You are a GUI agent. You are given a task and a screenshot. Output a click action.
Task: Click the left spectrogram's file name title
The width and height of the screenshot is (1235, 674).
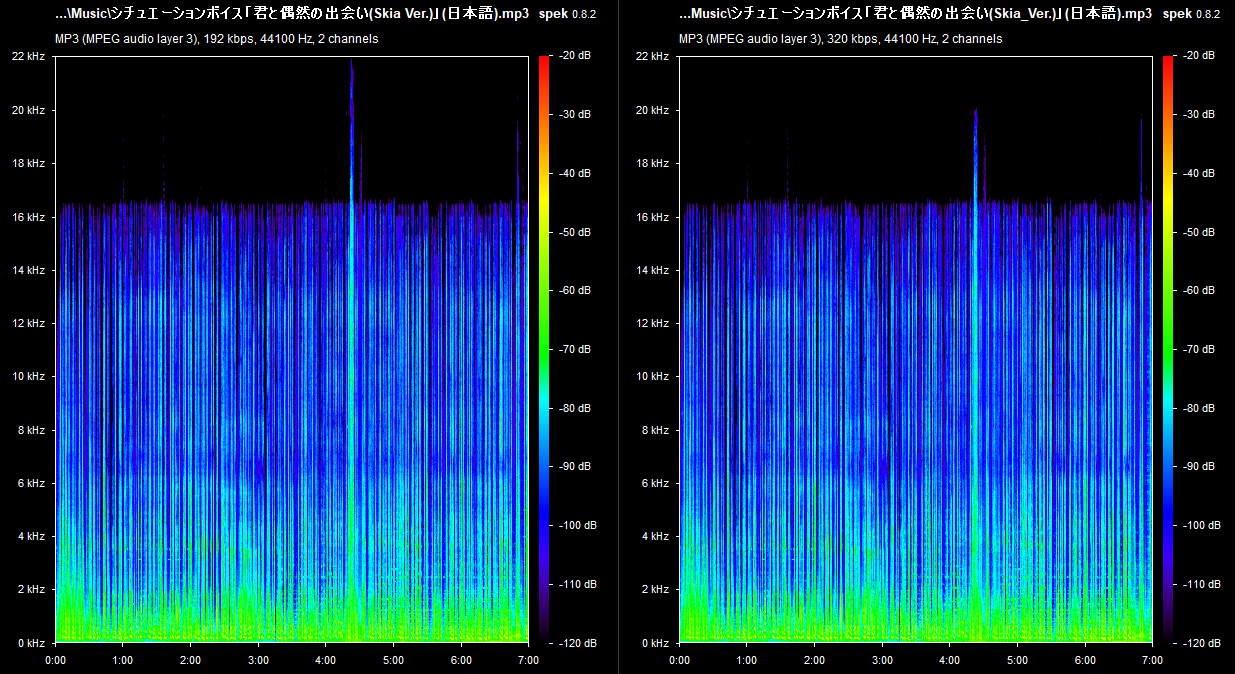pyautogui.click(x=291, y=14)
